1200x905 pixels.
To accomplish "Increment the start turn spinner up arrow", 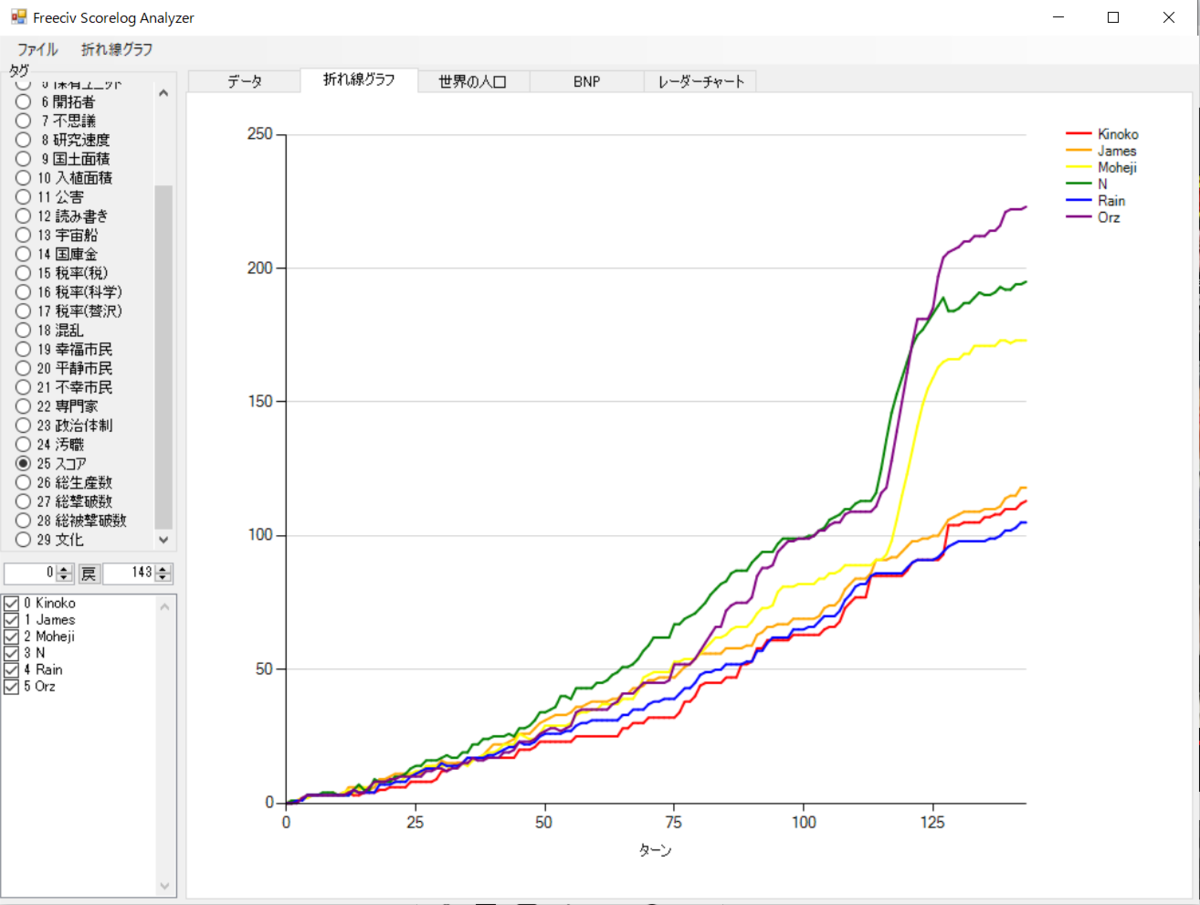I will click(x=65, y=569).
